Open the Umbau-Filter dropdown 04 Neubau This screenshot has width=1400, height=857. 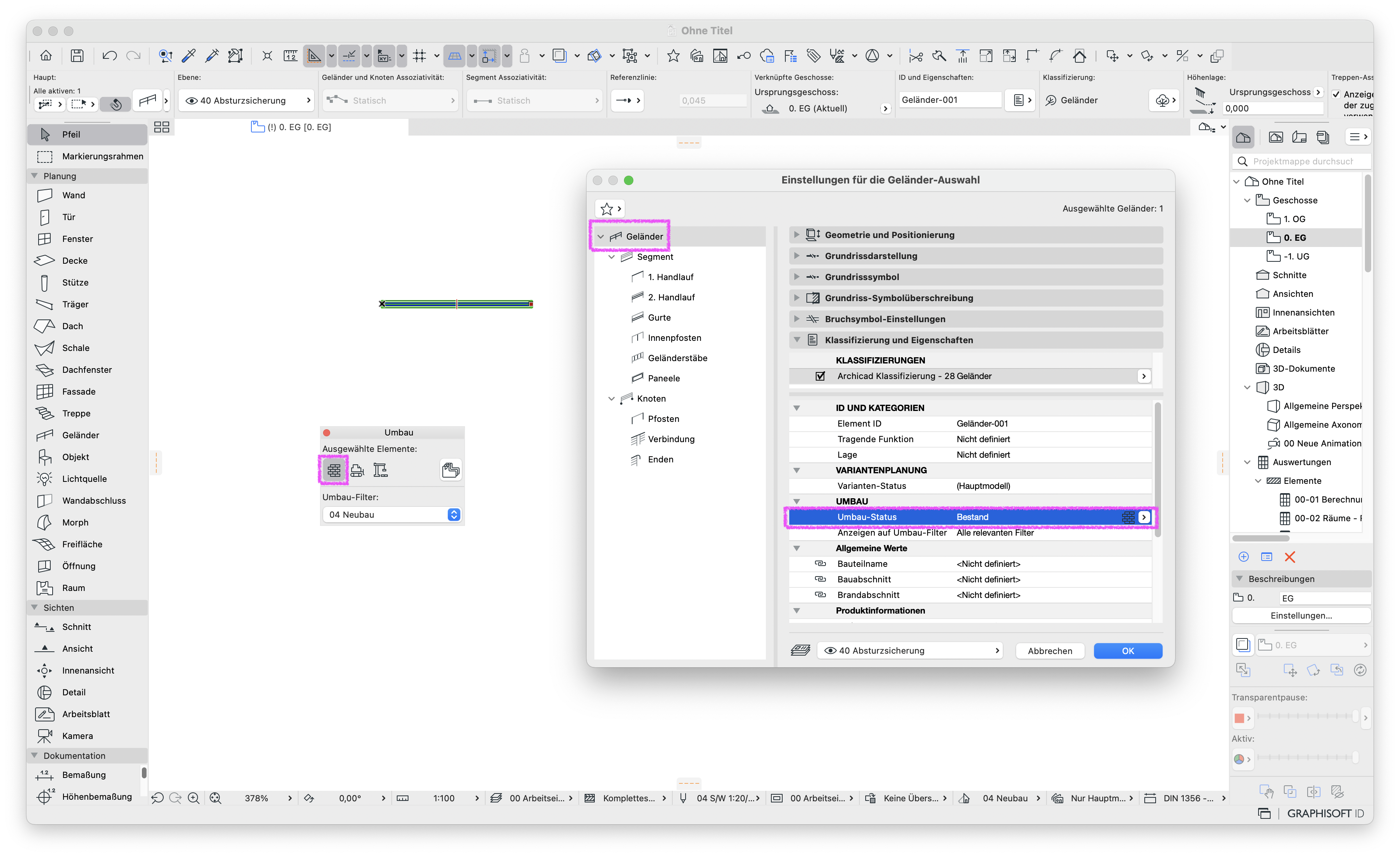[392, 515]
